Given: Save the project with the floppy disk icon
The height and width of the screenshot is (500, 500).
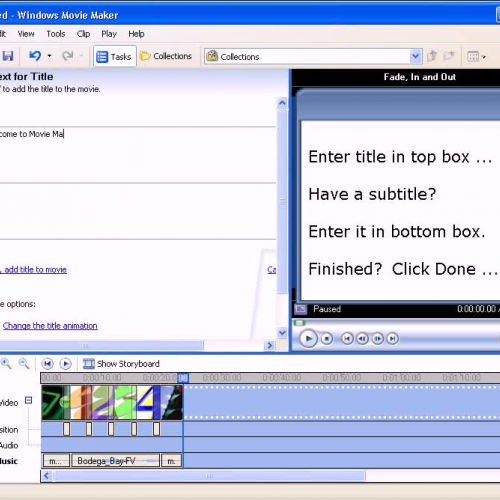Looking at the screenshot, I should click(x=8, y=56).
